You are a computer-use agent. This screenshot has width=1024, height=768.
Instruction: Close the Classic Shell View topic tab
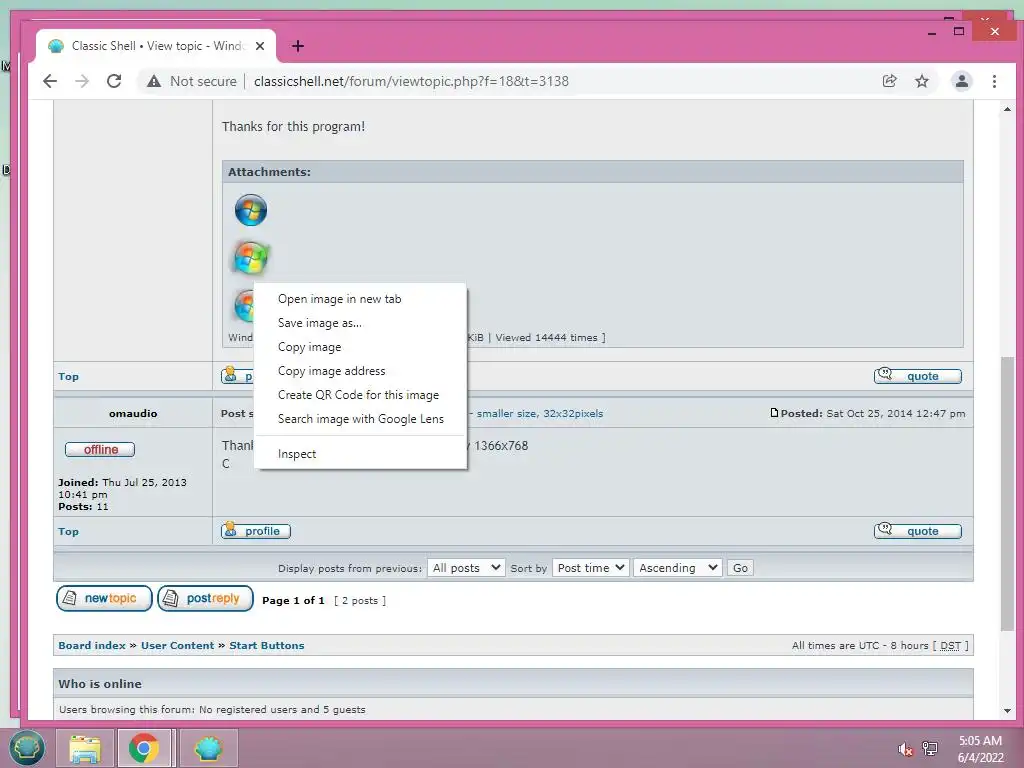click(x=260, y=46)
